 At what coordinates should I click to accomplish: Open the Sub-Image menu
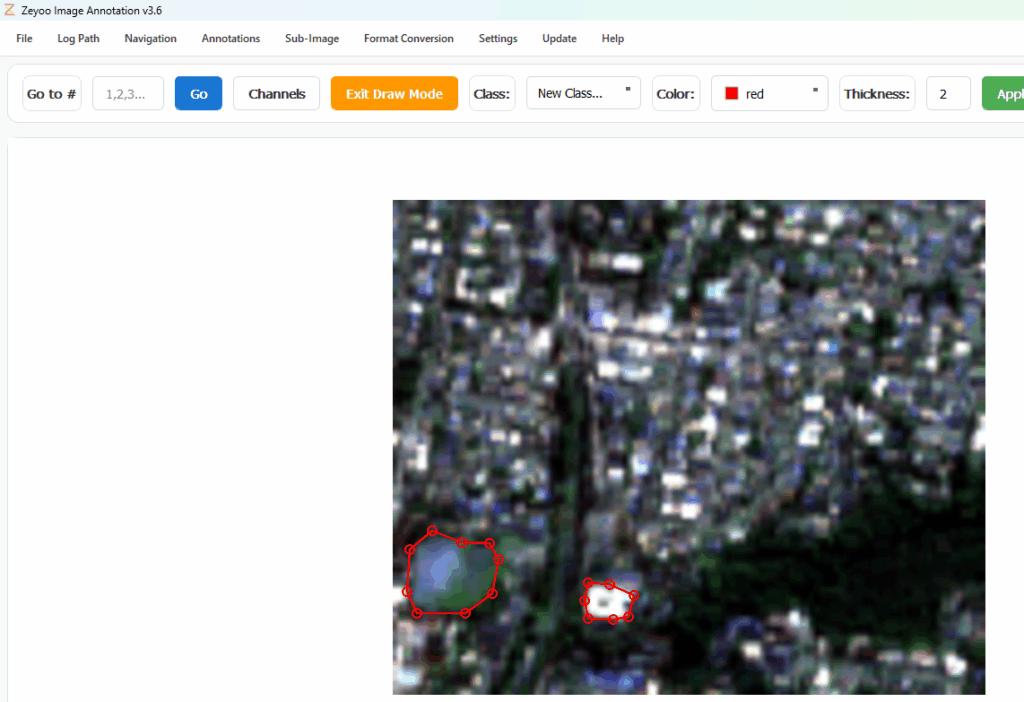tap(312, 39)
